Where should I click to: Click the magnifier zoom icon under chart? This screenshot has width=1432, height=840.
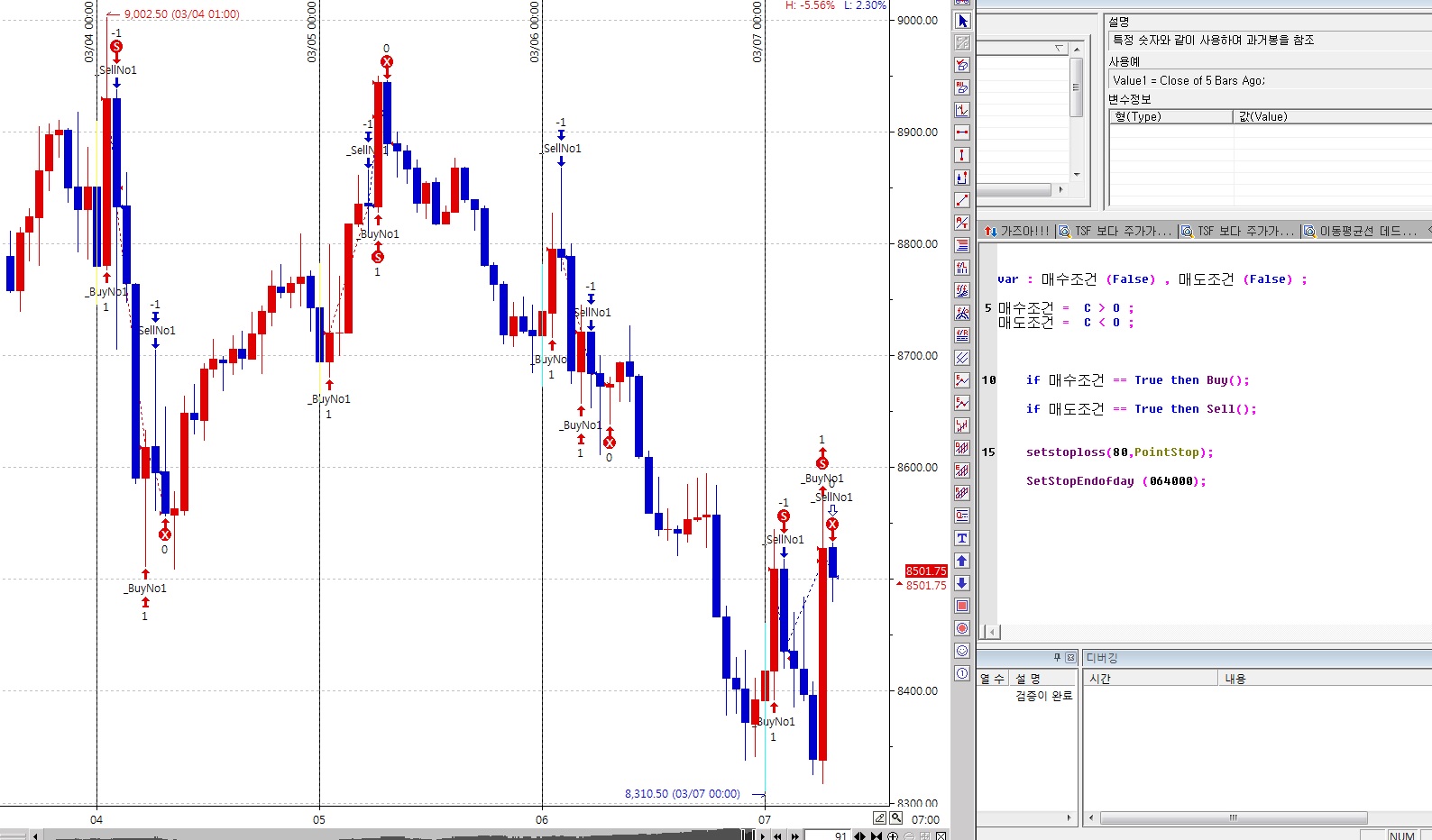(x=895, y=817)
